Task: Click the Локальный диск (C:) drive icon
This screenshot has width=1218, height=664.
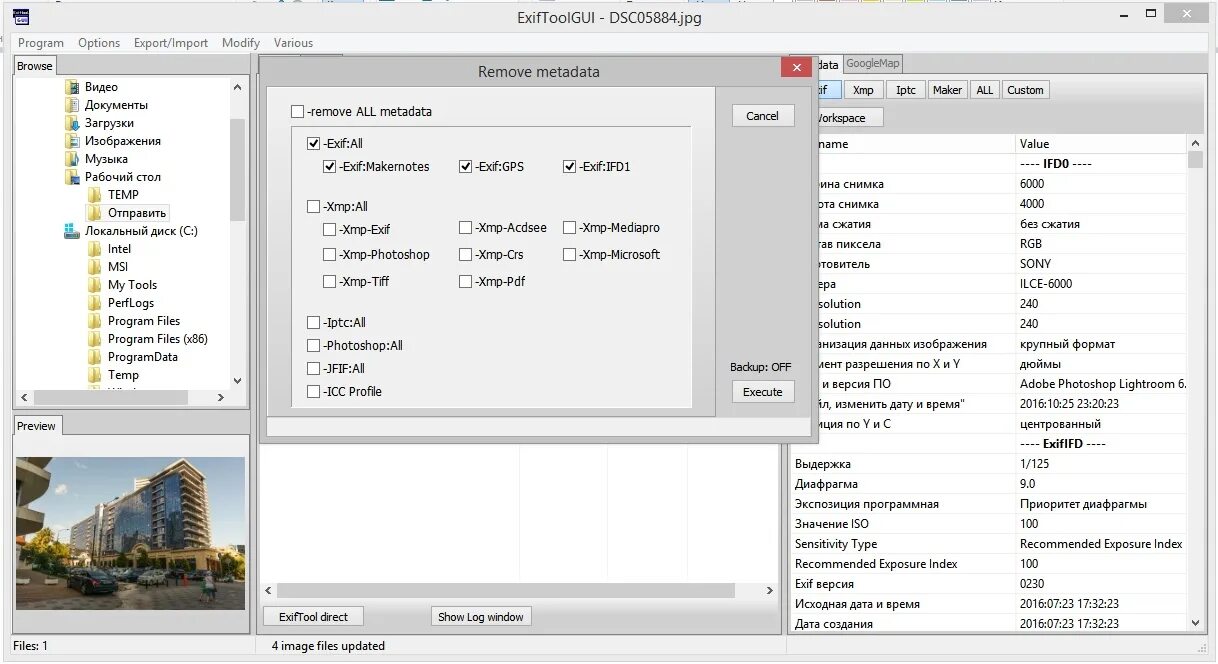Action: pyautogui.click(x=72, y=231)
